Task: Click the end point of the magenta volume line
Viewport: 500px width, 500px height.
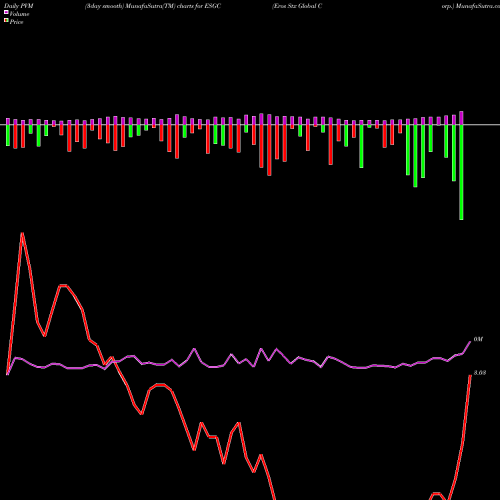Action: point(470,342)
